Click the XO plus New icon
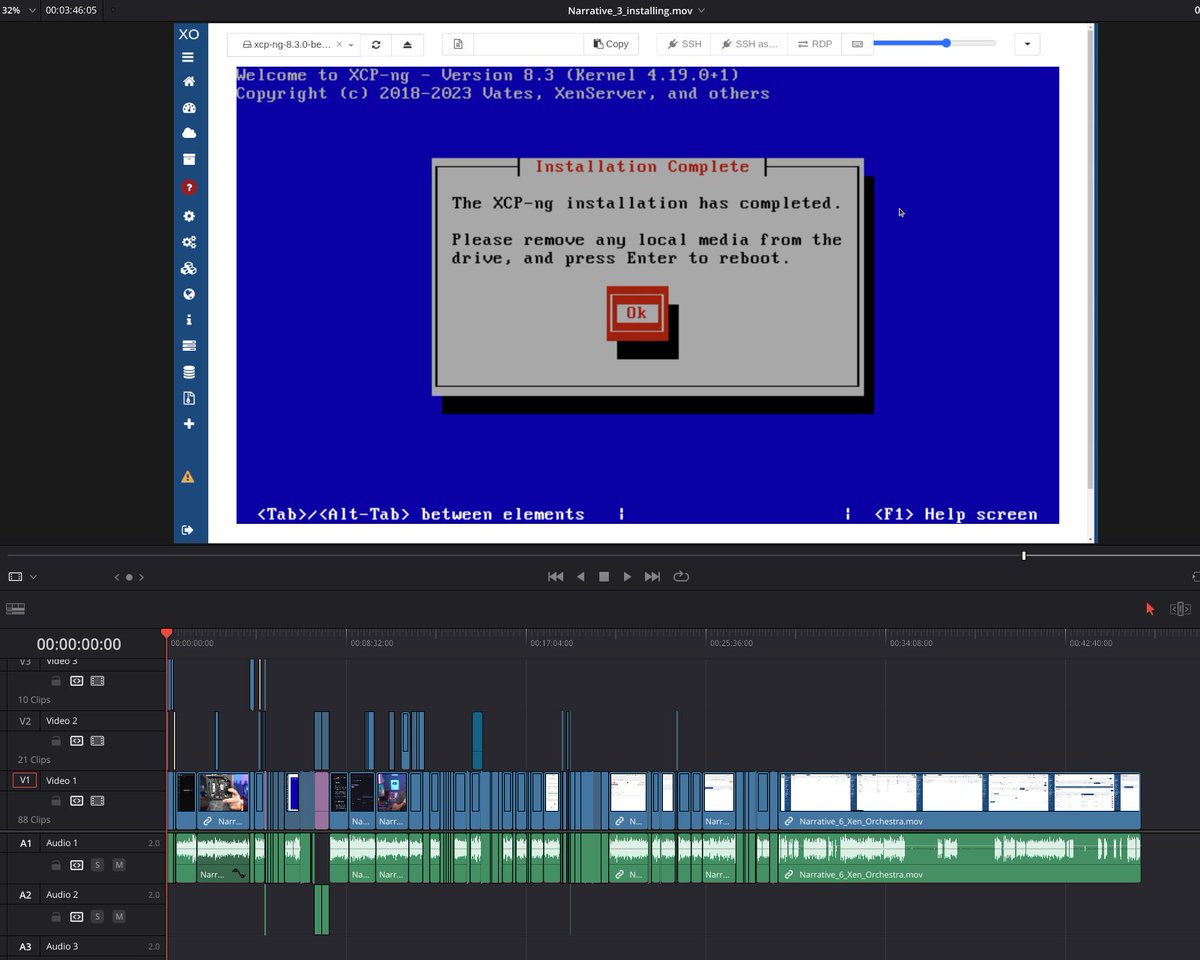The image size is (1200, 960). pyautogui.click(x=189, y=424)
